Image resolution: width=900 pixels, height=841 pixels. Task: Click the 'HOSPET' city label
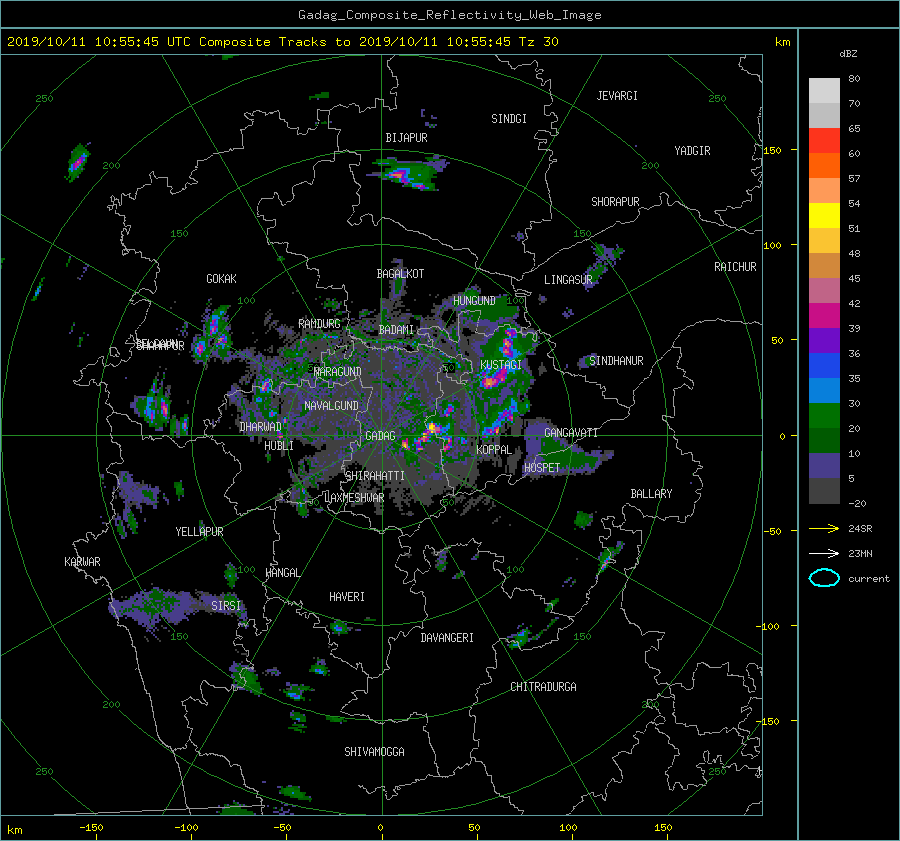tap(542, 468)
